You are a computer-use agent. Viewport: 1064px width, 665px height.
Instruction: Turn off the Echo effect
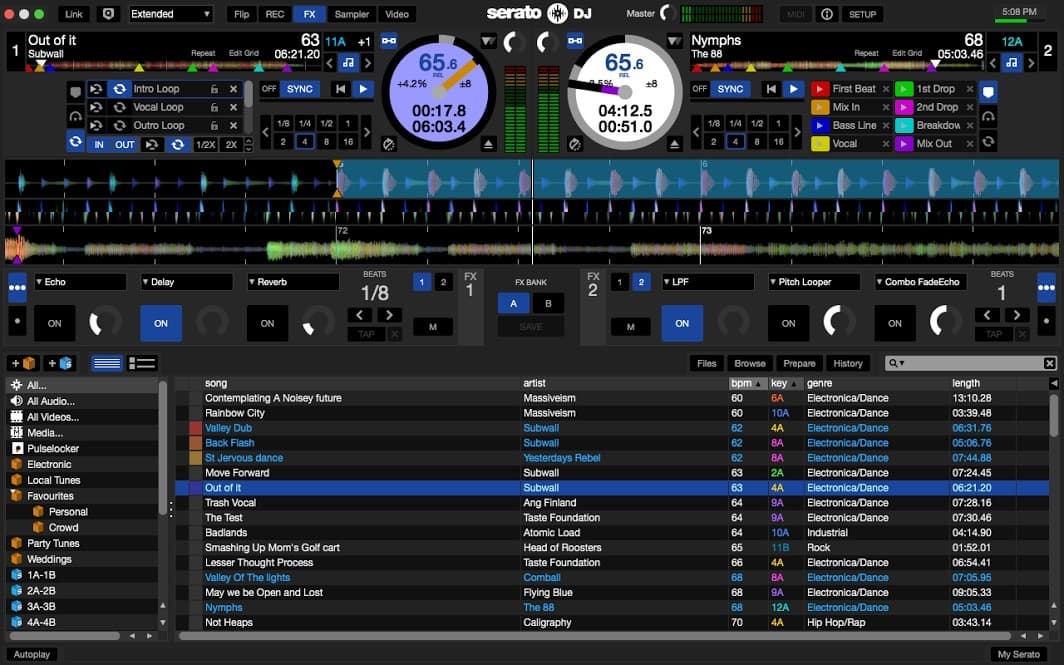click(54, 323)
